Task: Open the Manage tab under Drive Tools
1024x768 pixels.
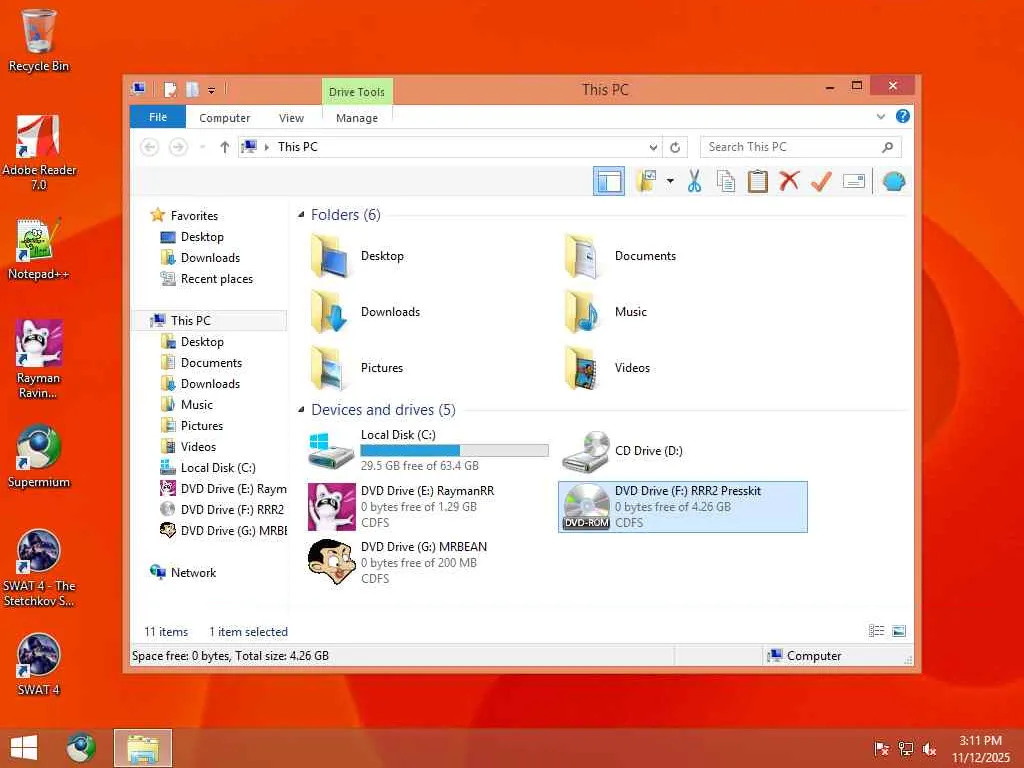Action: tap(357, 118)
